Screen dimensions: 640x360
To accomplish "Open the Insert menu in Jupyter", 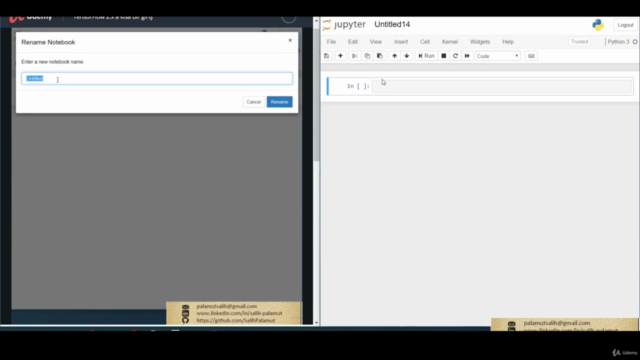I will coord(401,42).
